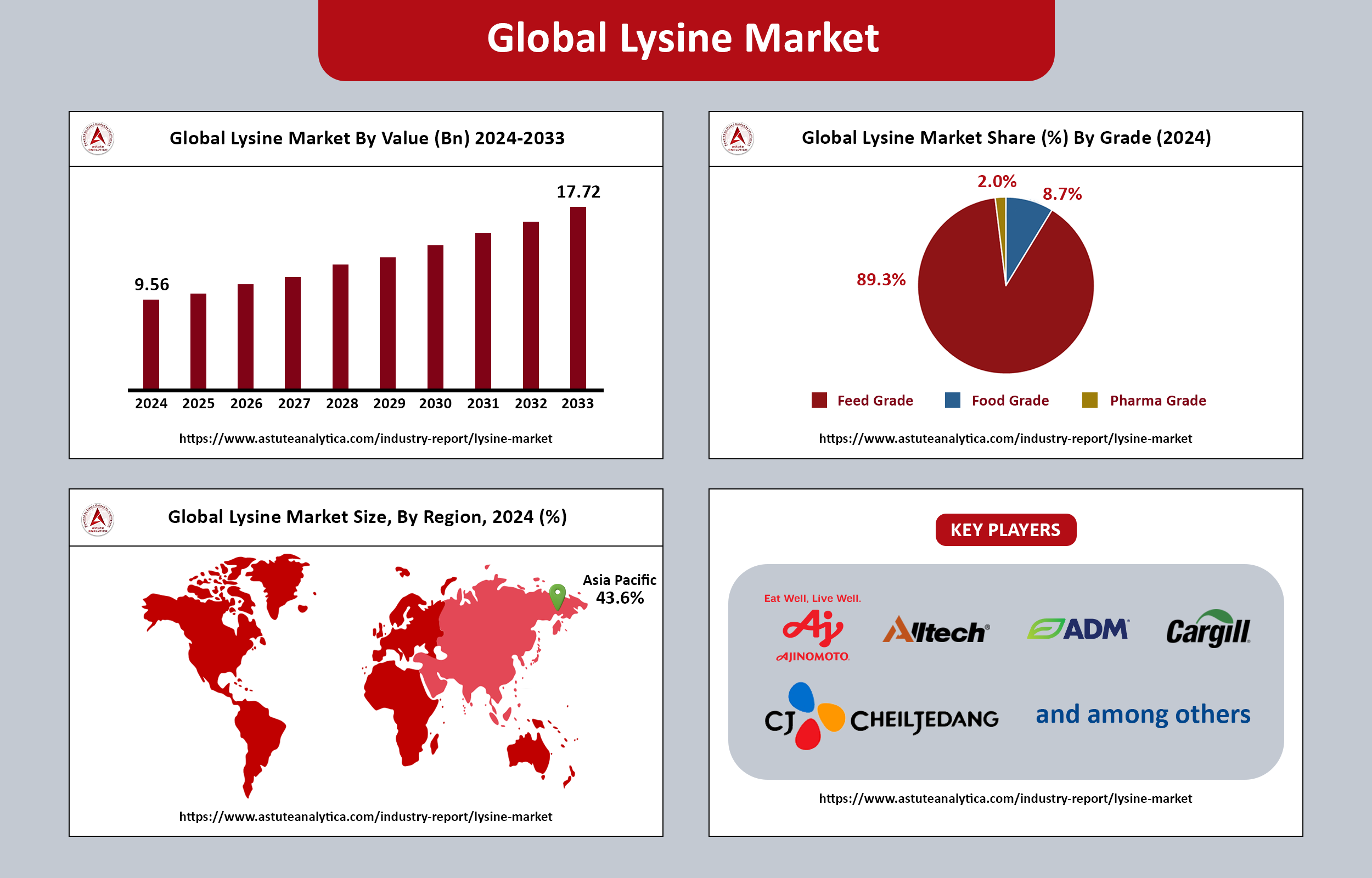Click the CJ CheilJedang logo
This screenshot has height=878, width=1372.
[x=881, y=716]
